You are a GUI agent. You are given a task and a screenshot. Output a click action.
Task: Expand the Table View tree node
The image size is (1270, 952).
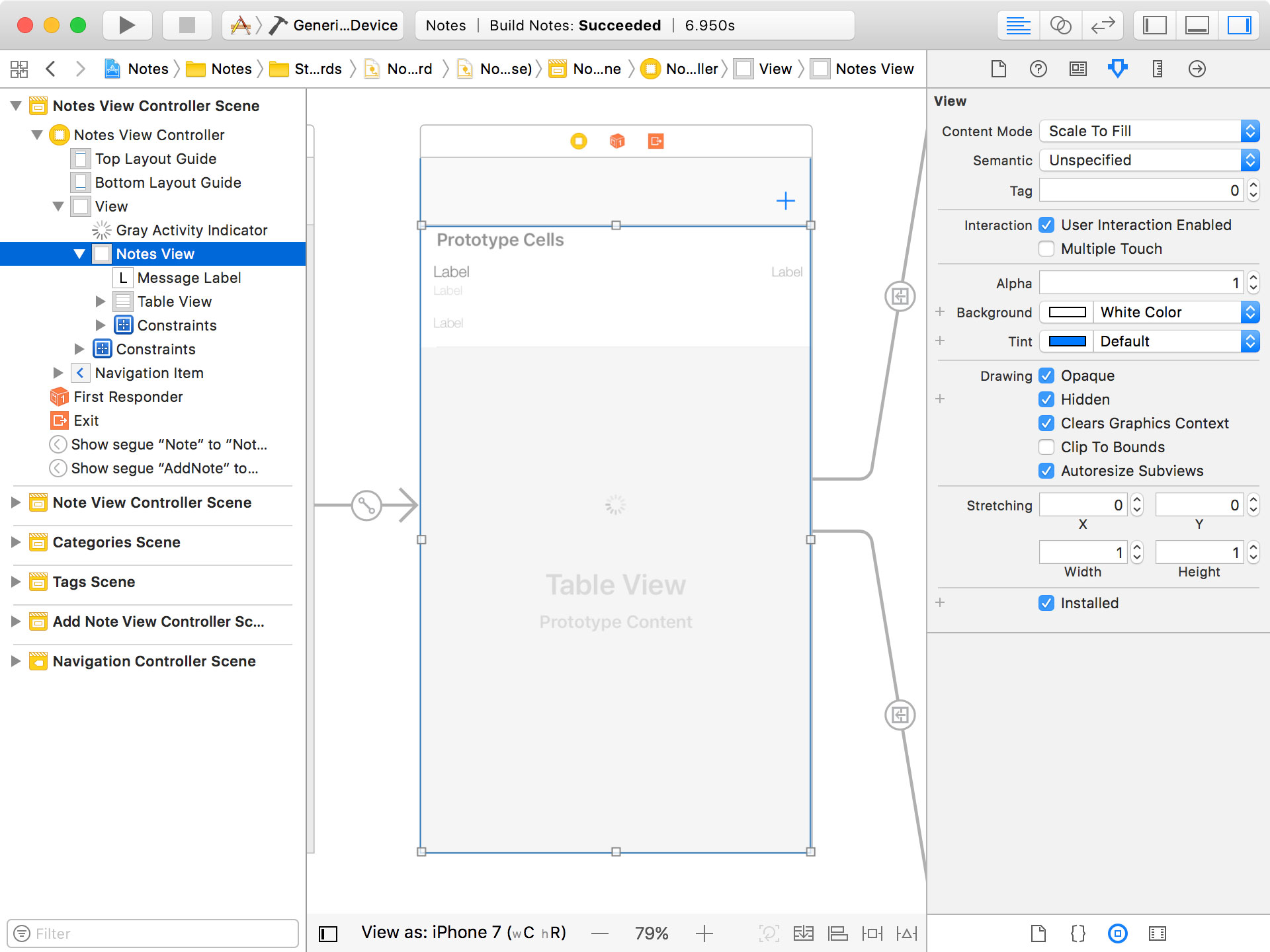pyautogui.click(x=101, y=301)
